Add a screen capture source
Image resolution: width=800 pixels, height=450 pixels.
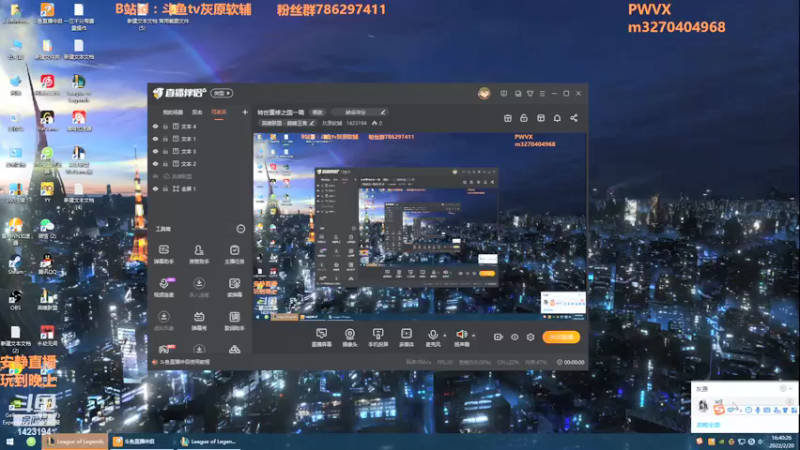[321, 337]
